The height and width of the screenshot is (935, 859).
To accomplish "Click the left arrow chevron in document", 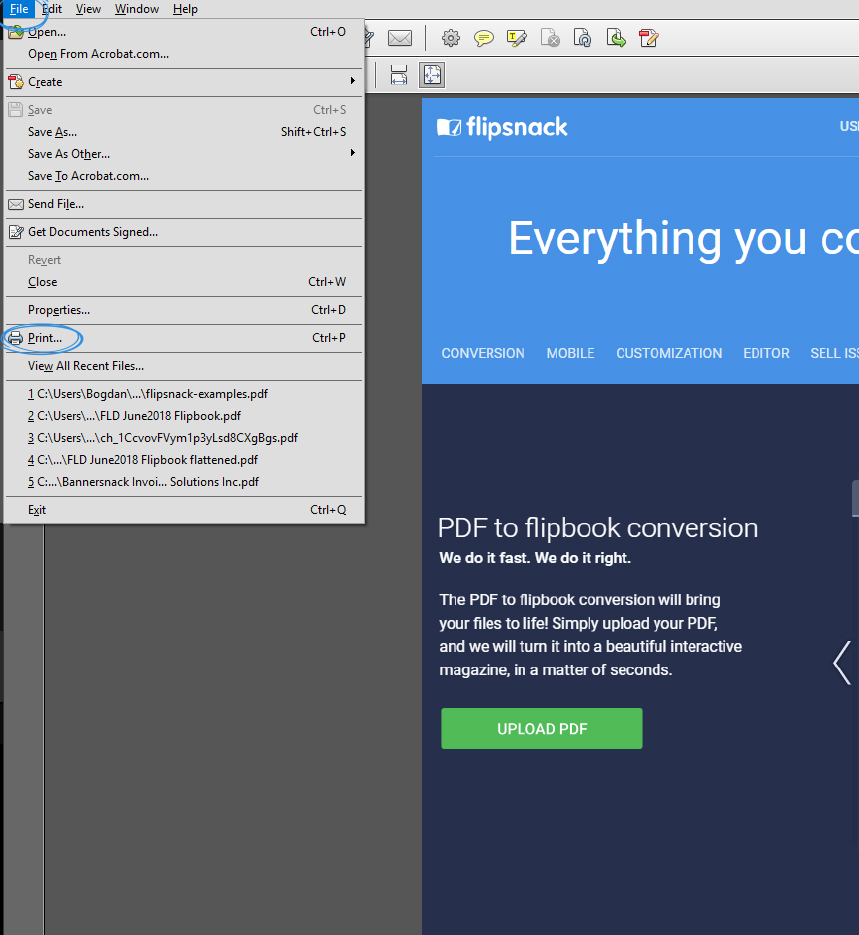I will [842, 662].
